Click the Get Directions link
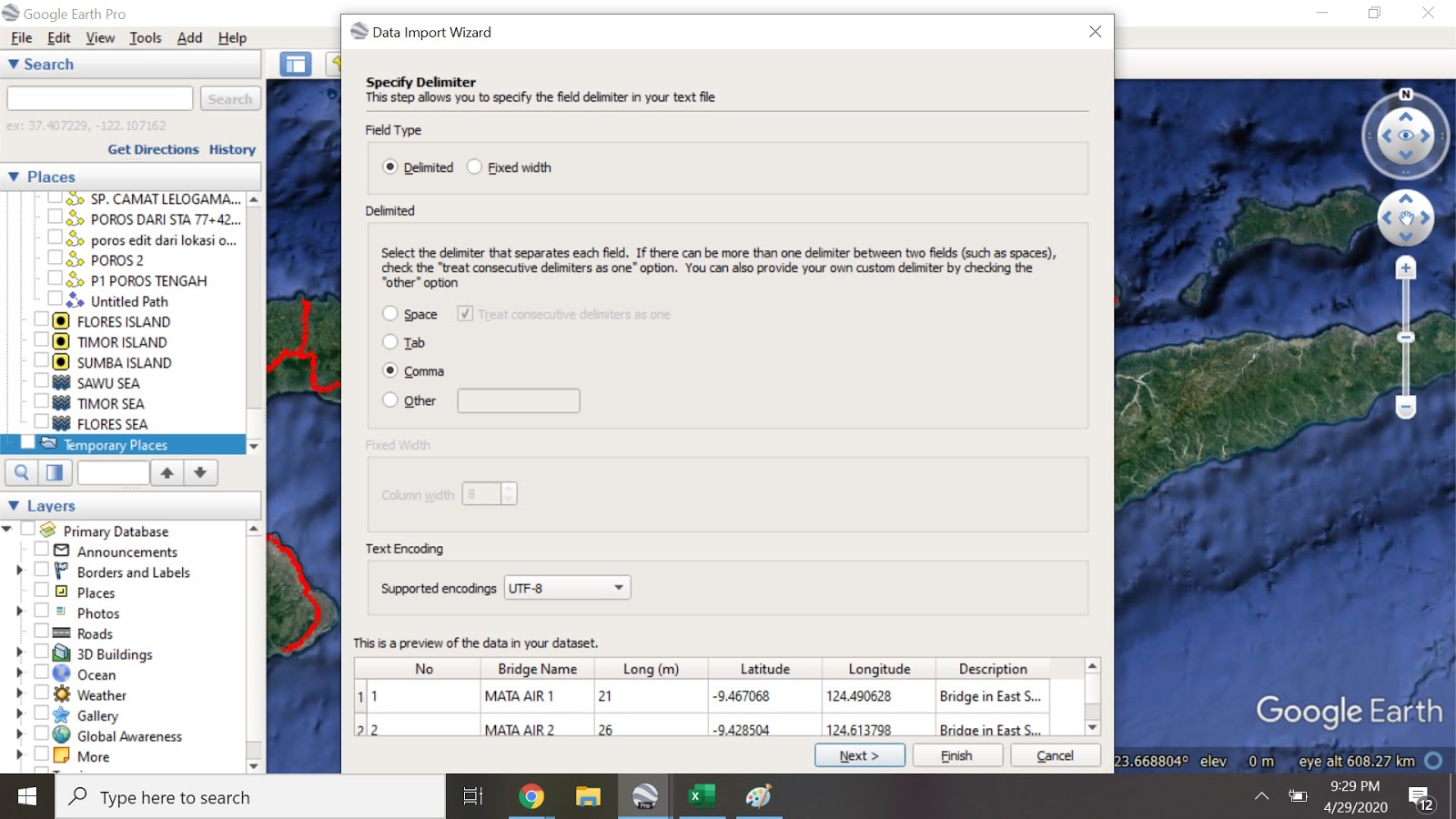The width and height of the screenshot is (1456, 819). (x=153, y=149)
